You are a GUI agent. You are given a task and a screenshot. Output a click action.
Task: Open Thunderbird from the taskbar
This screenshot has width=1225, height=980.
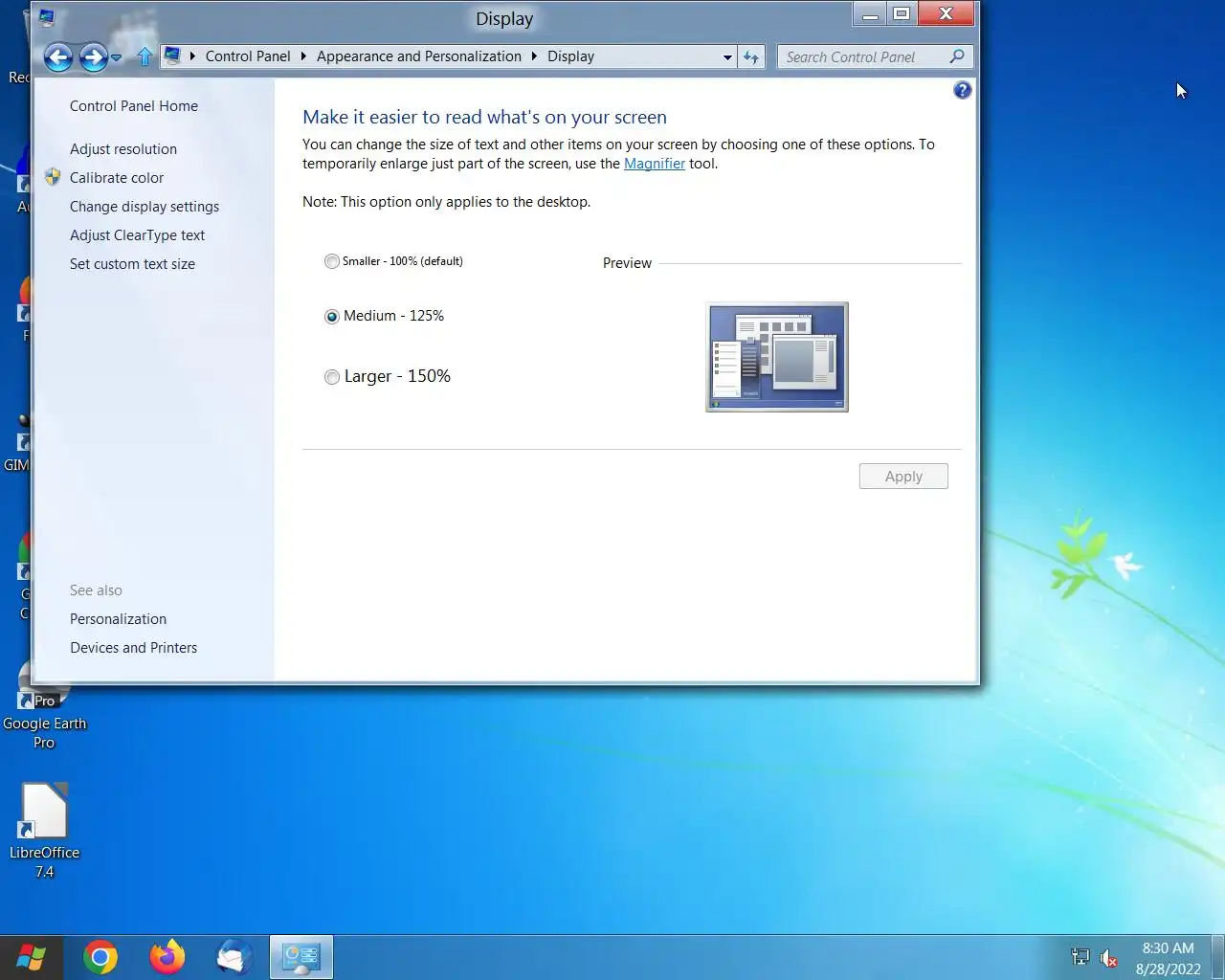(234, 957)
